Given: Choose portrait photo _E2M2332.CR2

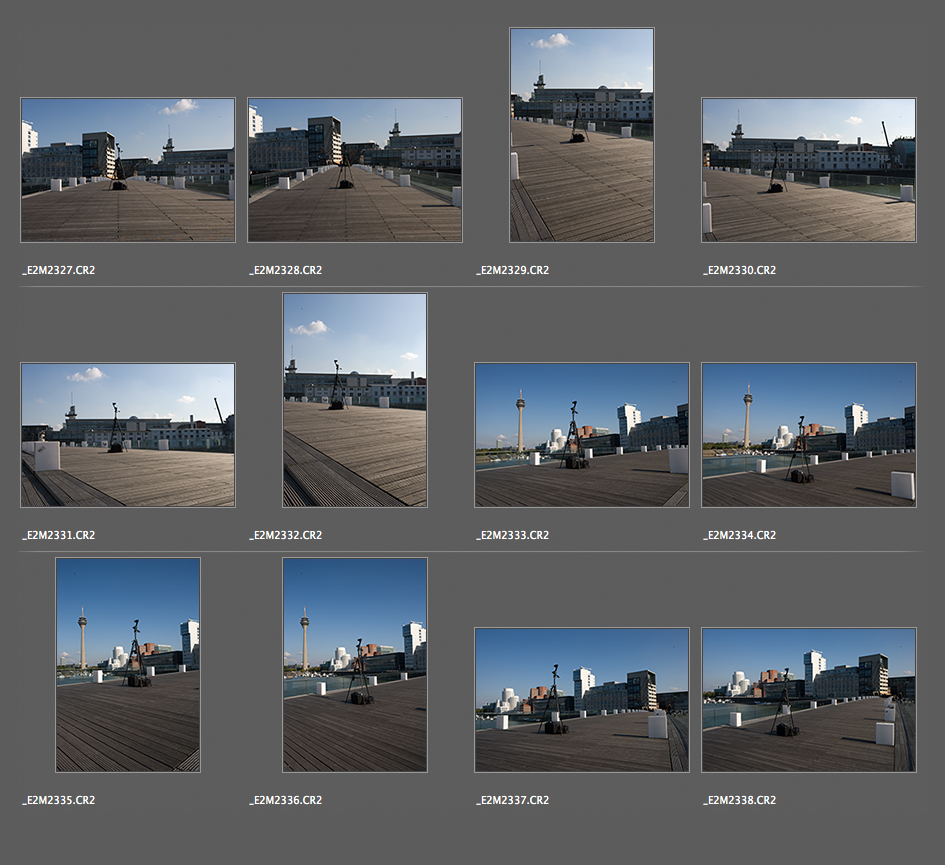Looking at the screenshot, I should pos(355,400).
